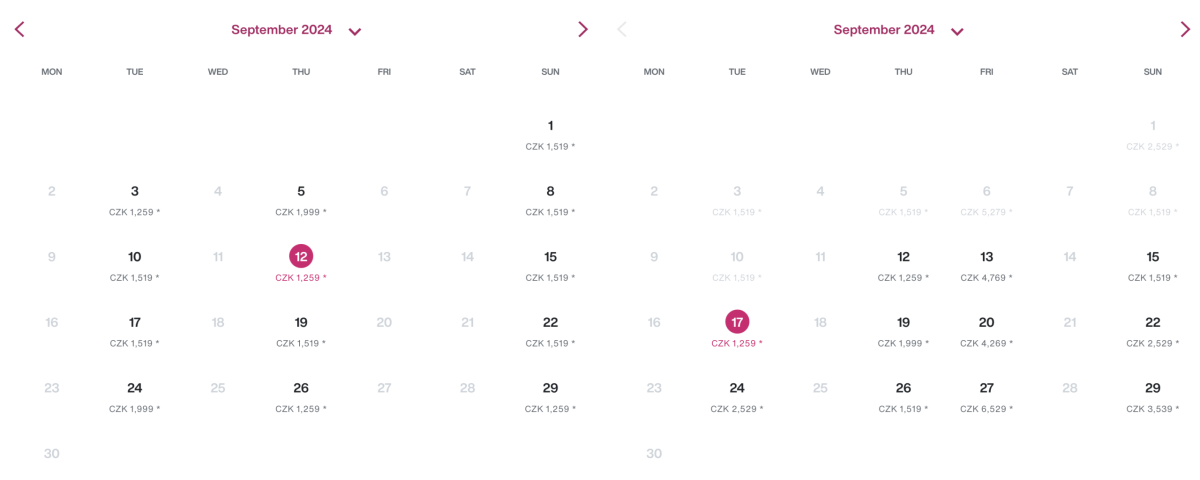Go to next month in right calendar

click(1185, 30)
